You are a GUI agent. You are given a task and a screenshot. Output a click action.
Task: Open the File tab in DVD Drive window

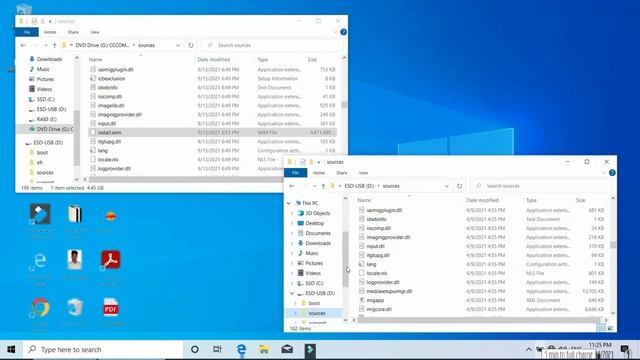(x=27, y=32)
